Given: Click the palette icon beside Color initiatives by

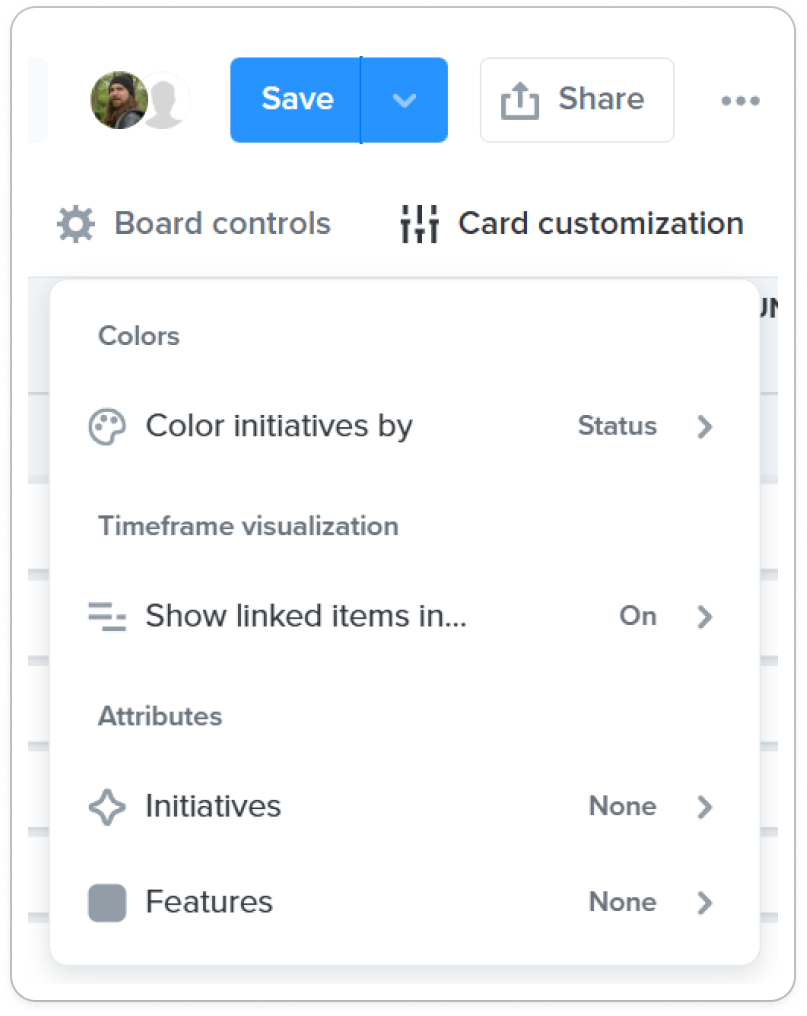Looking at the screenshot, I should tap(107, 426).
